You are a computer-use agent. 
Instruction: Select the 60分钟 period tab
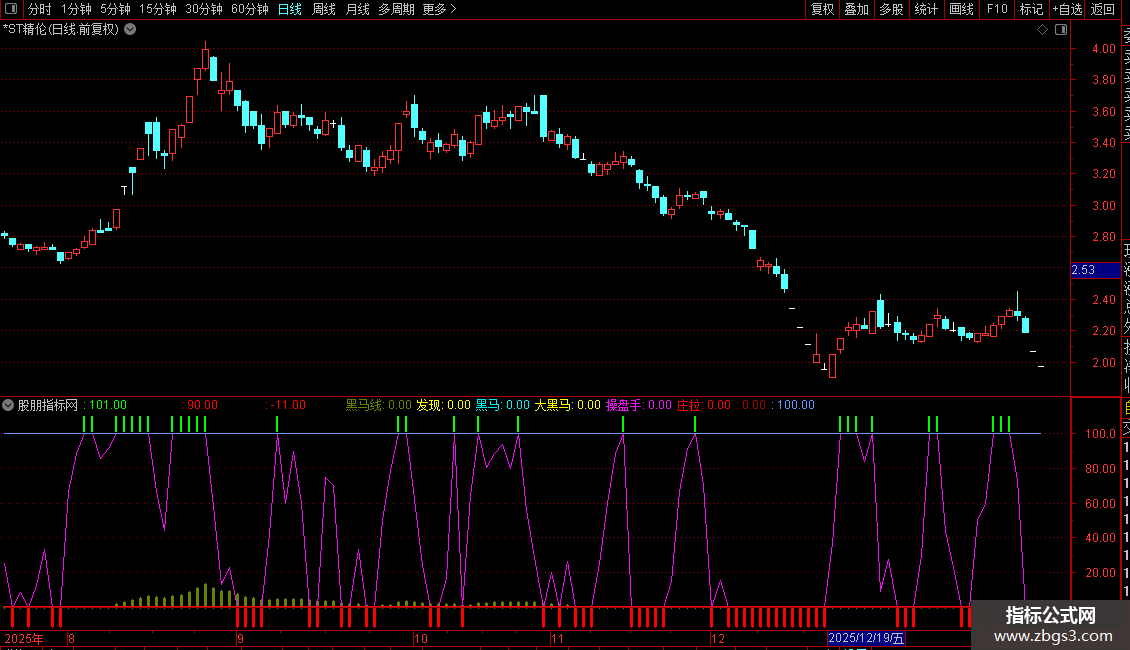tap(250, 9)
